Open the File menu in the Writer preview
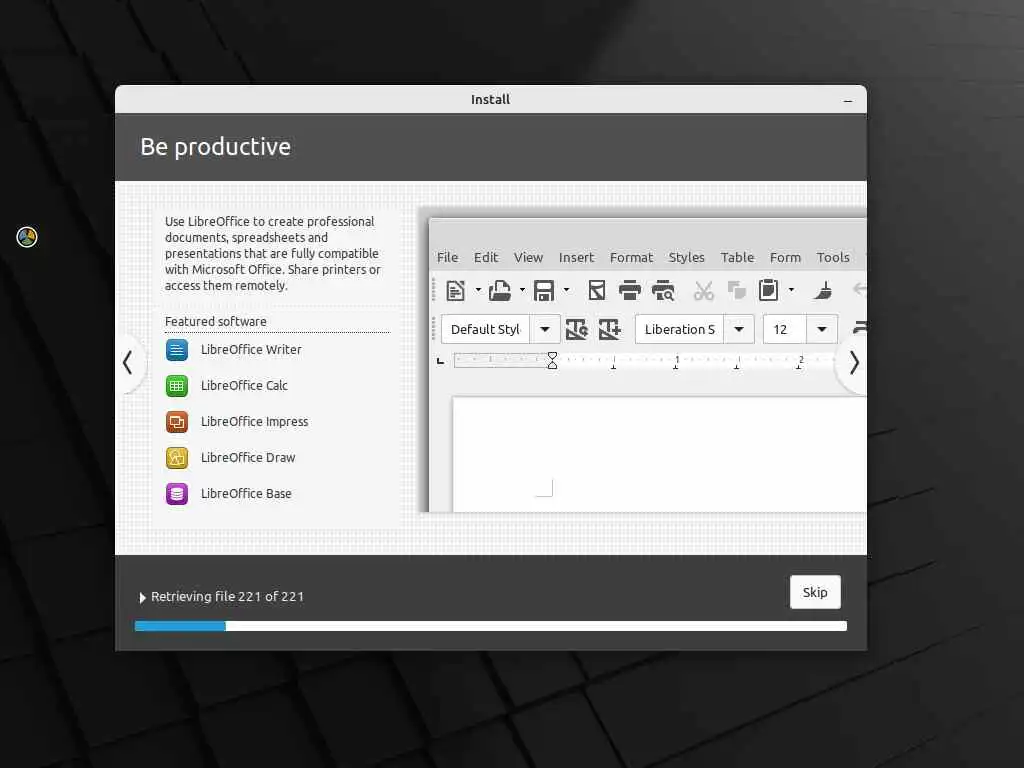Viewport: 1024px width, 768px height. click(x=447, y=257)
